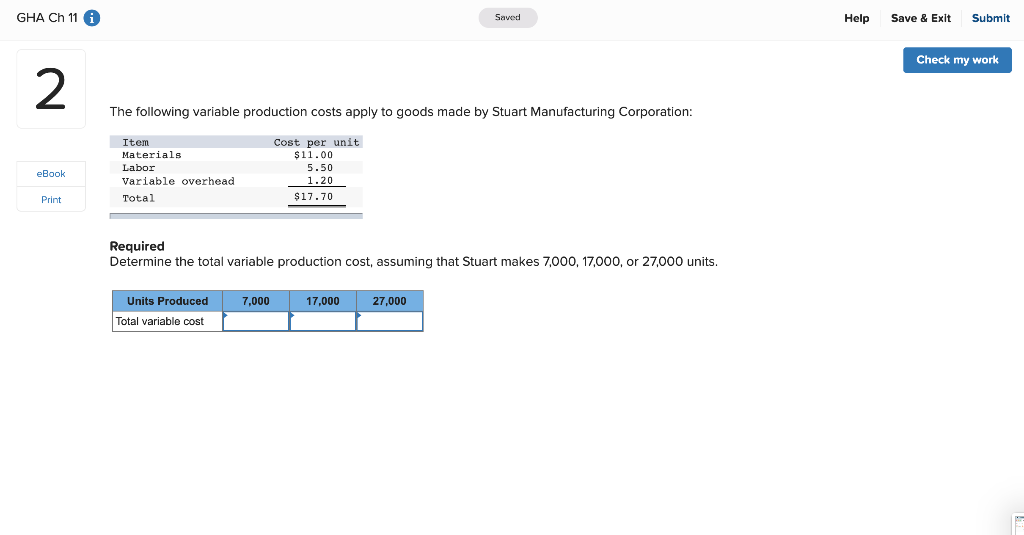The width and height of the screenshot is (1024, 535).
Task: Click the '27,000' column header
Action: pos(390,301)
